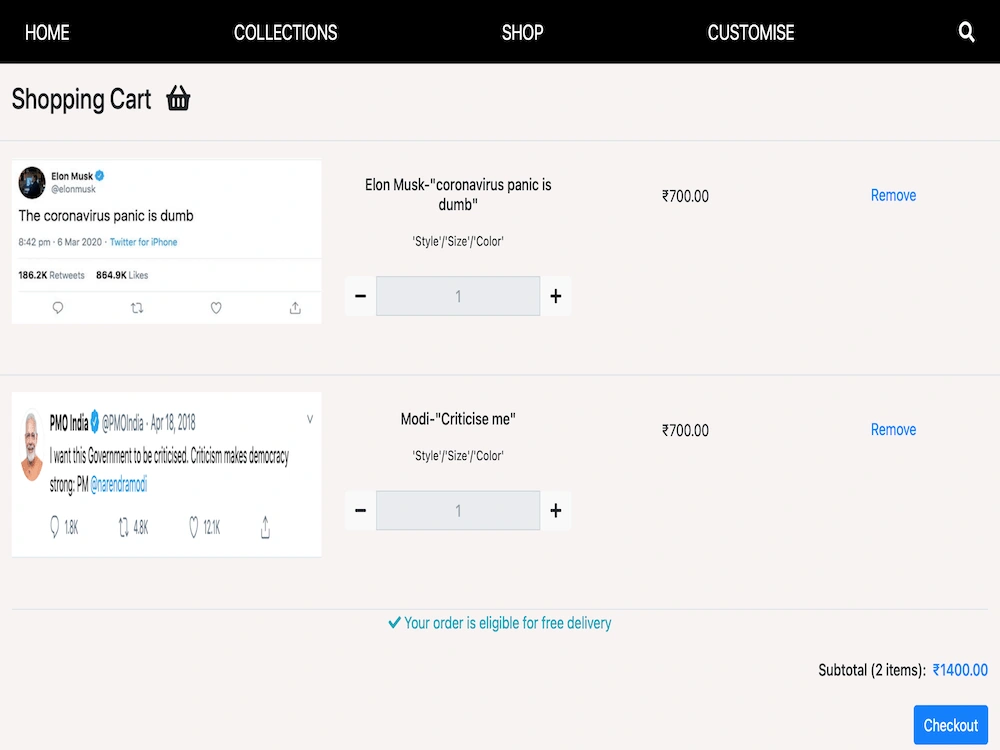
Task: Click 'Style'/'Size'/'Color' under Elon Musk item
Action: click(458, 241)
